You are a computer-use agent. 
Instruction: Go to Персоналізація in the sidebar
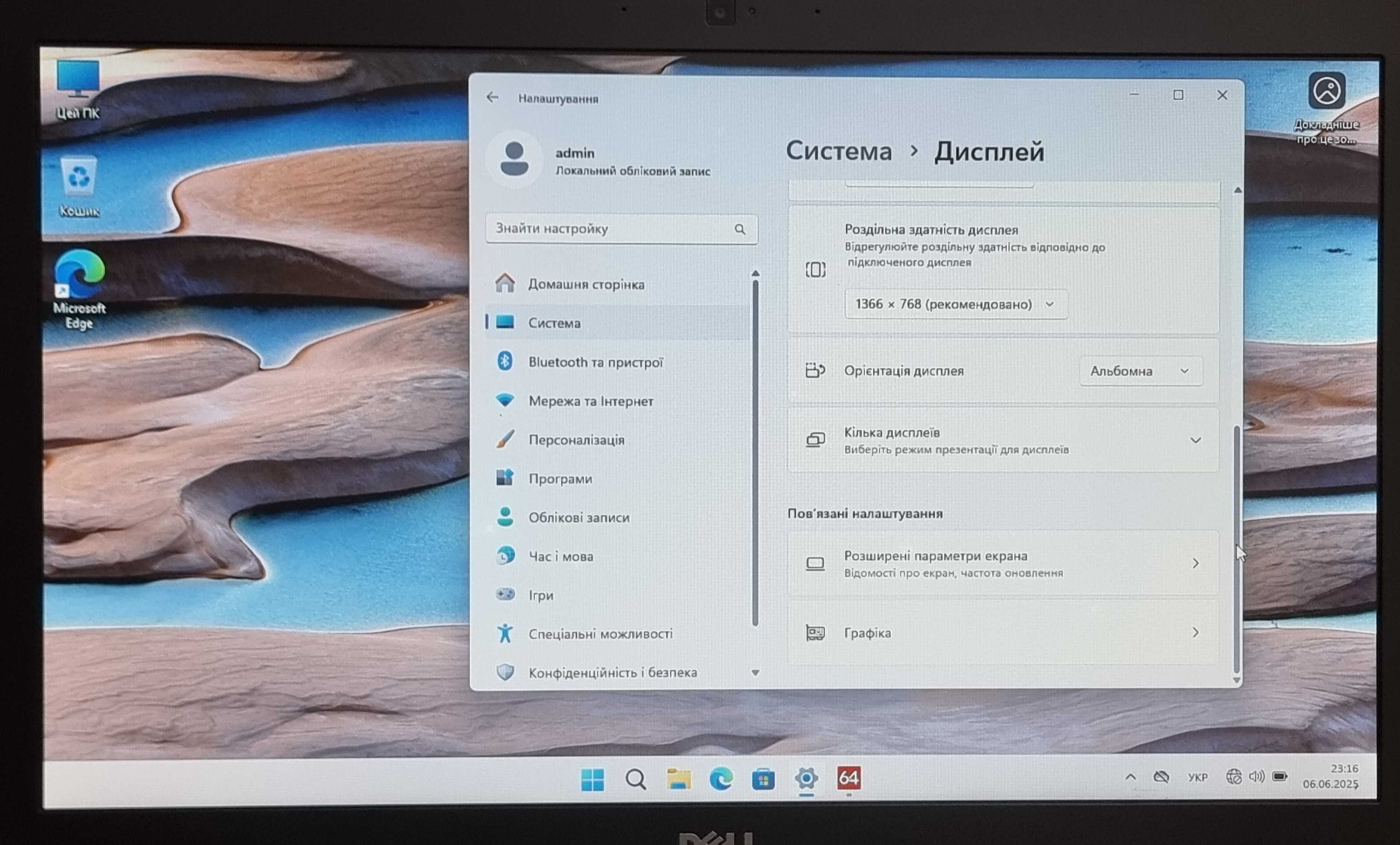(x=576, y=440)
